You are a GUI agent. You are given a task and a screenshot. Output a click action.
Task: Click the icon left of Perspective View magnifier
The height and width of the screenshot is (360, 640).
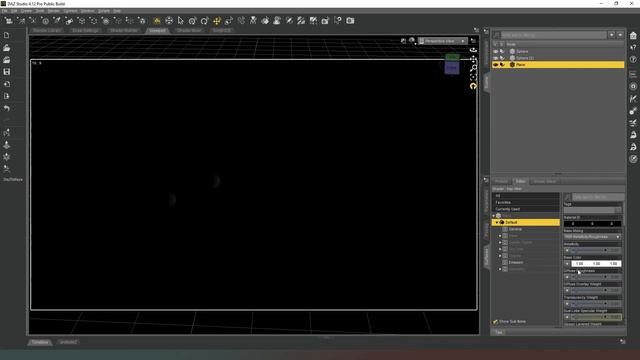[403, 41]
